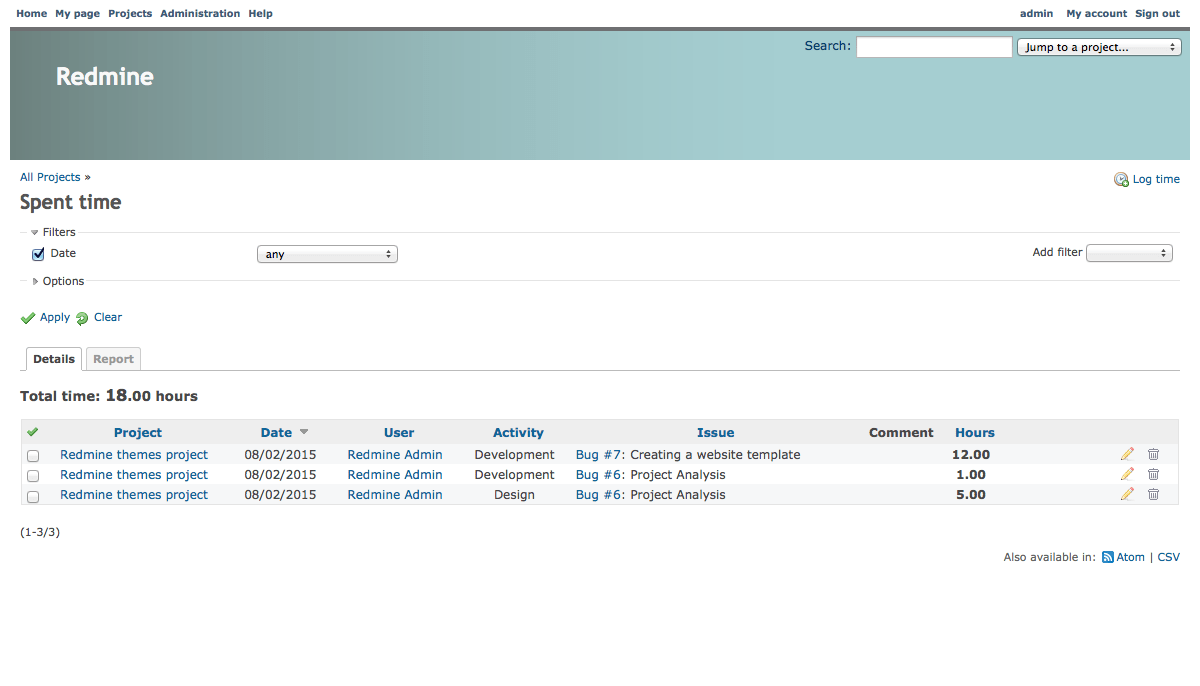Sort by the Date column header
This screenshot has width=1200, height=686.
pos(276,433)
